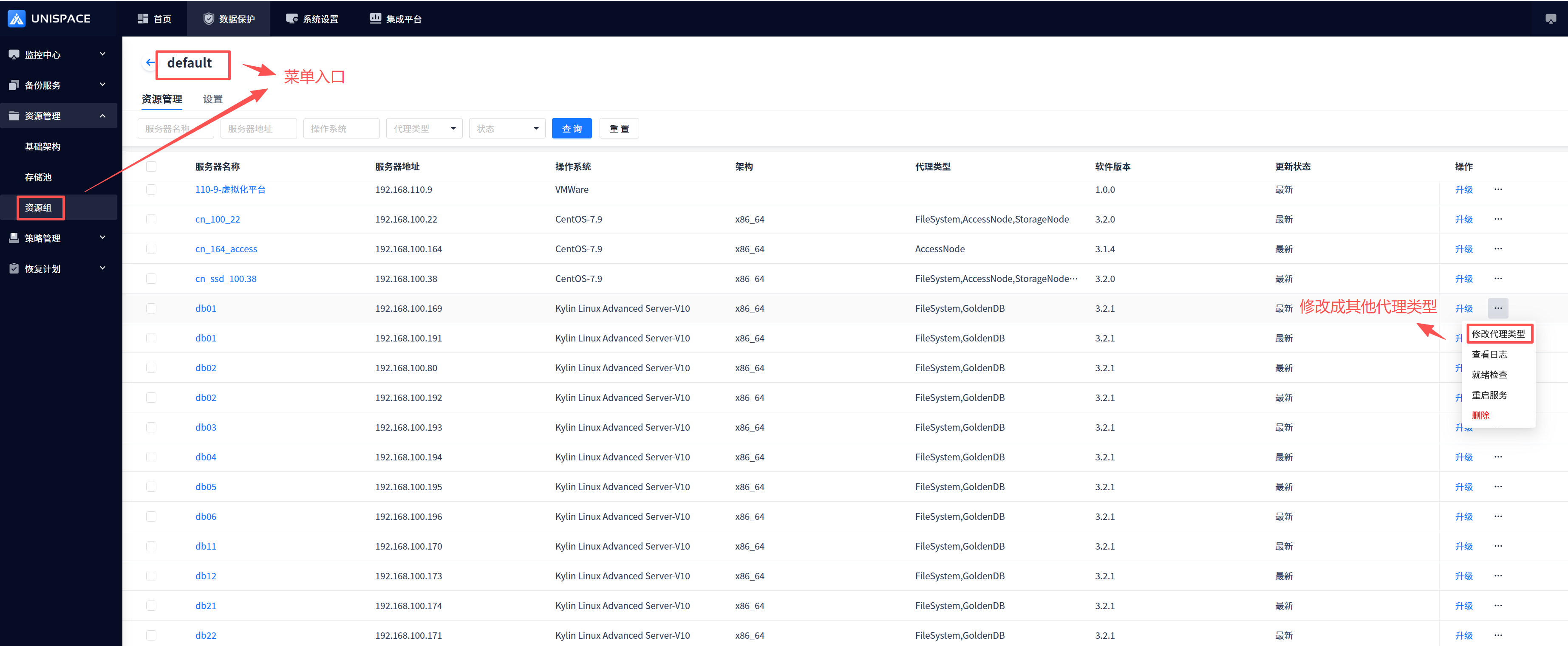The image size is (1568, 646).
Task: Click the back arrow beside default
Action: (x=150, y=63)
